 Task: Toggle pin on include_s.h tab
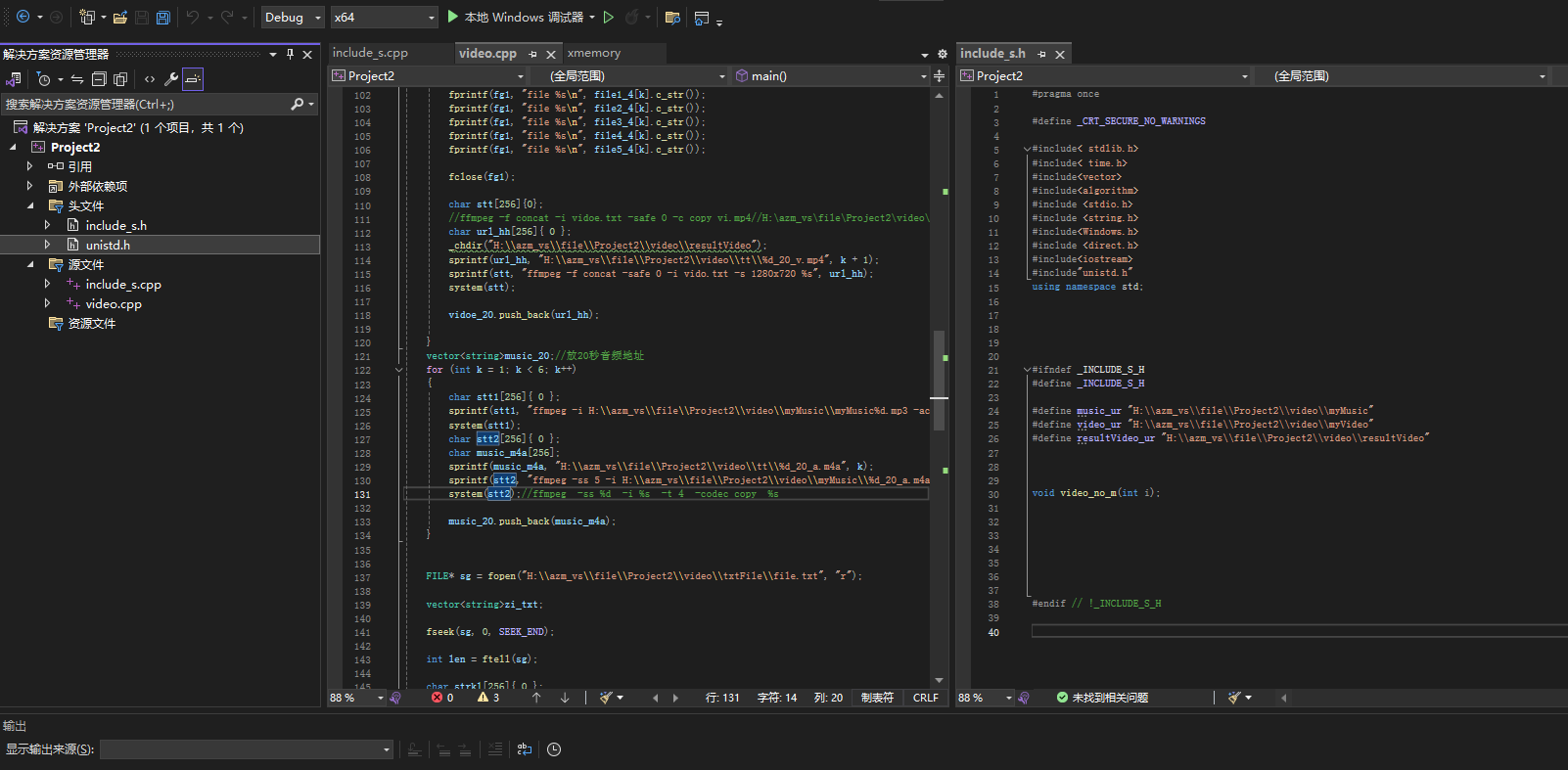click(x=1042, y=54)
